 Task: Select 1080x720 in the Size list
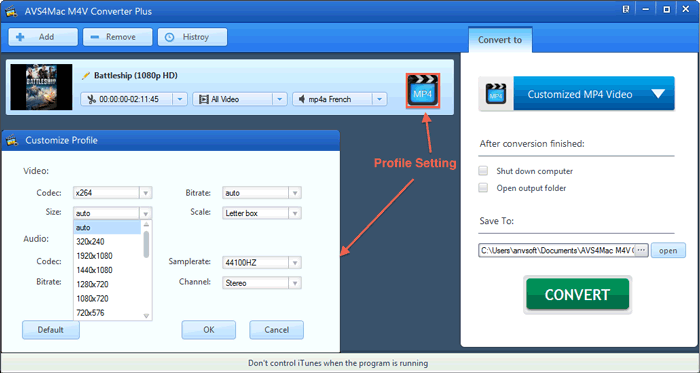108,299
